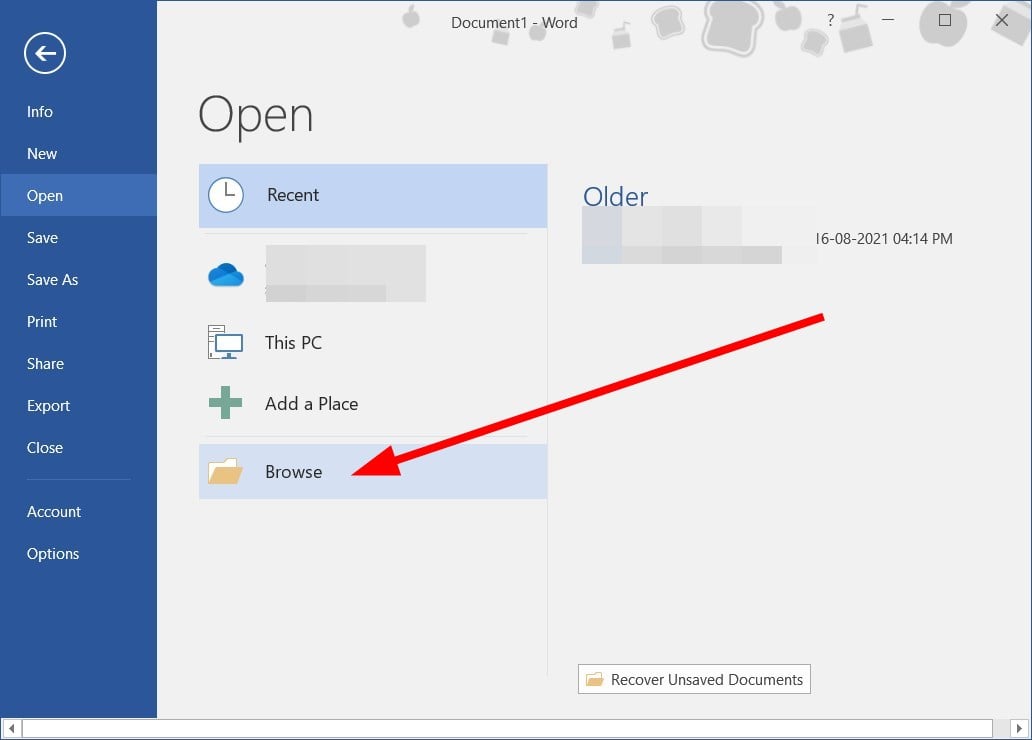Close the Word window

tap(1002, 20)
